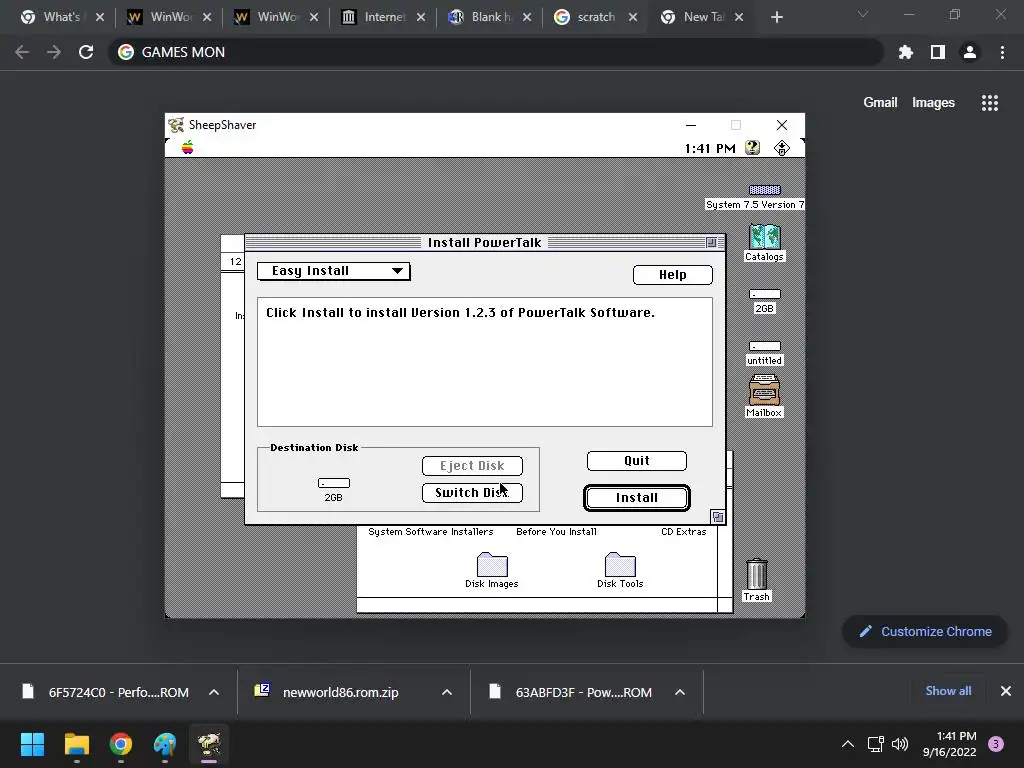Click the installer window resize box

coord(718,517)
